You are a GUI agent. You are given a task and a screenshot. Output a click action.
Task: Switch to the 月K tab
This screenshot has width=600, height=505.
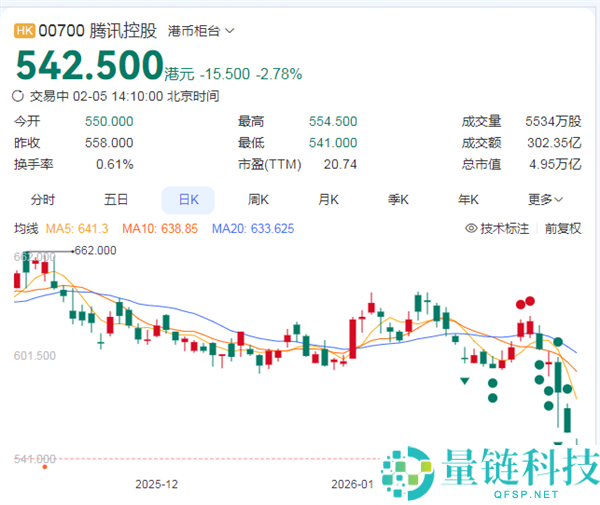(x=328, y=200)
